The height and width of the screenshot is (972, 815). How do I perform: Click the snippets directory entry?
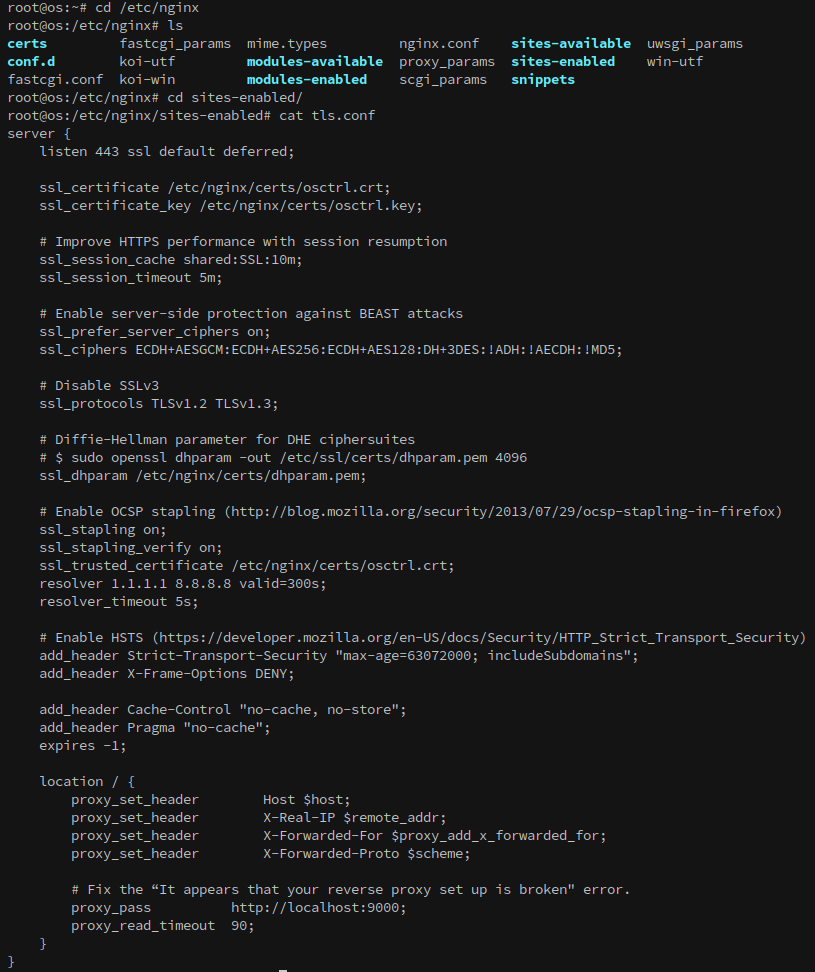coord(543,79)
